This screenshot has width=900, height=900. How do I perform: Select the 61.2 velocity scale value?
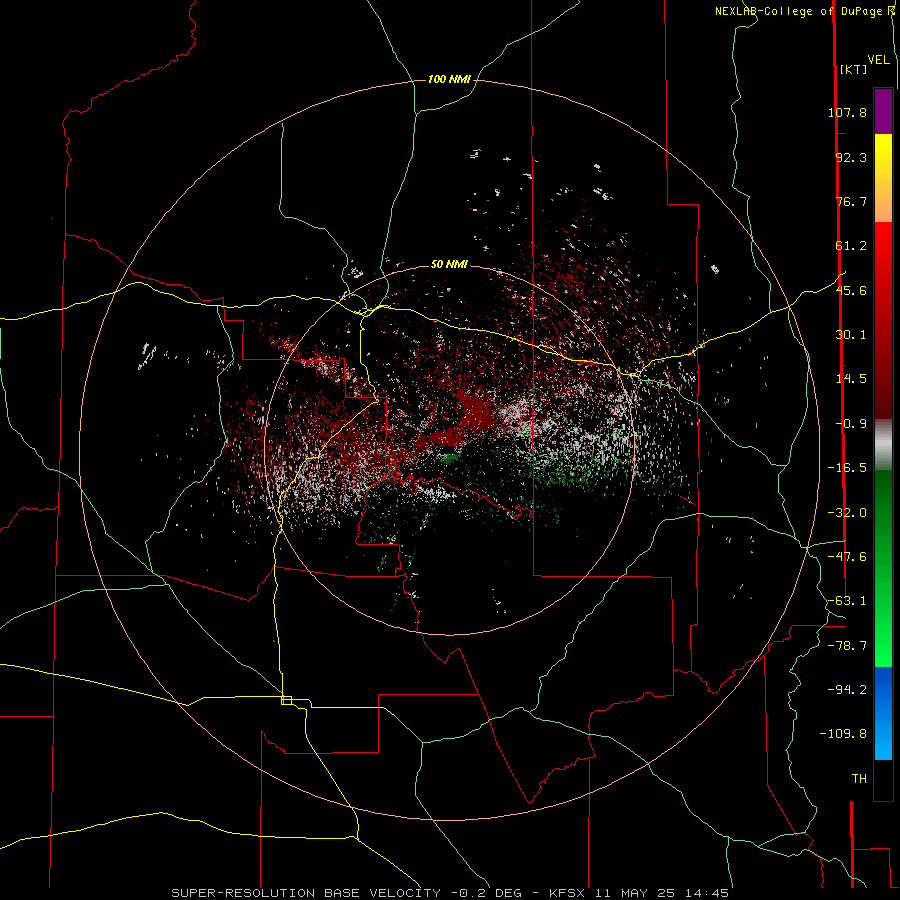[851, 246]
